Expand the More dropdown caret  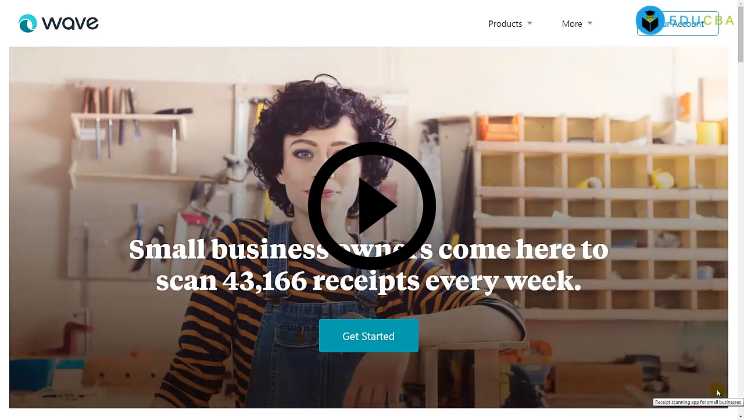590,23
